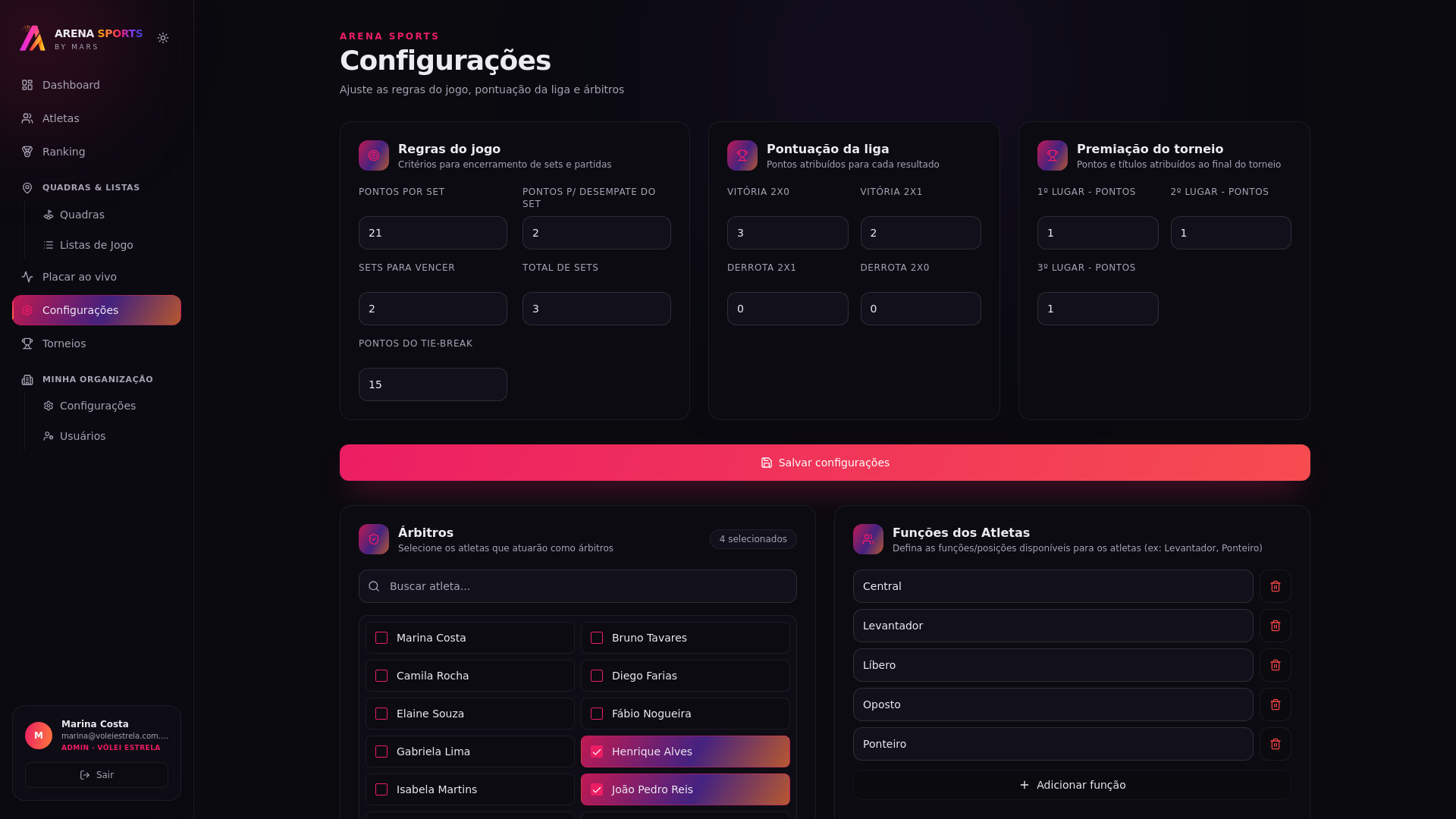
Task: Check Bruno Tavares as referee
Action: (597, 638)
